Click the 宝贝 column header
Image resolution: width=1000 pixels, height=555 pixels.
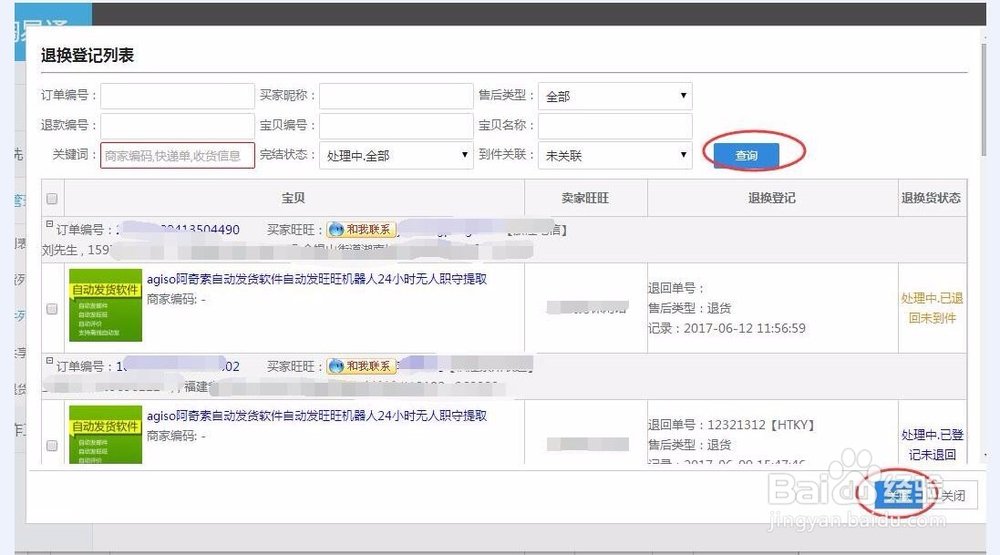coord(293,198)
